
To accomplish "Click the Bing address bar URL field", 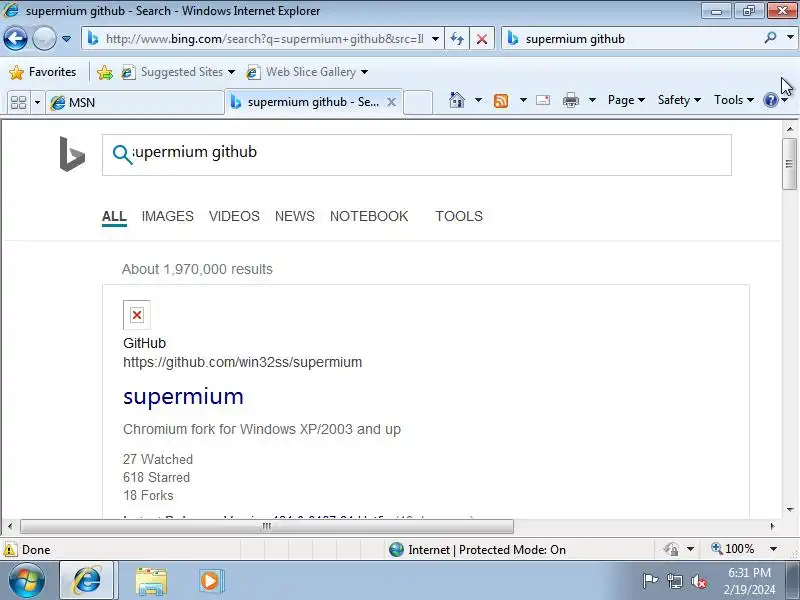I will (264, 39).
